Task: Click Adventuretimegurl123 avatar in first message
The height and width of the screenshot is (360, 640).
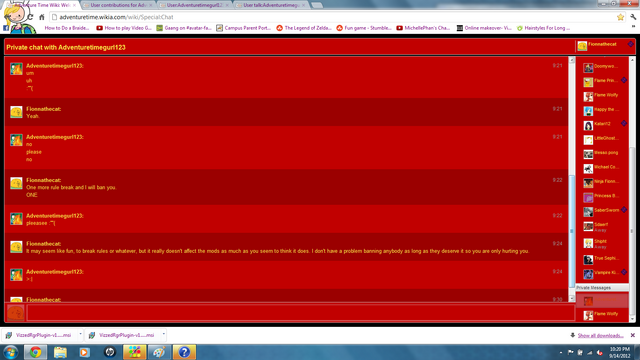Action: click(16, 69)
